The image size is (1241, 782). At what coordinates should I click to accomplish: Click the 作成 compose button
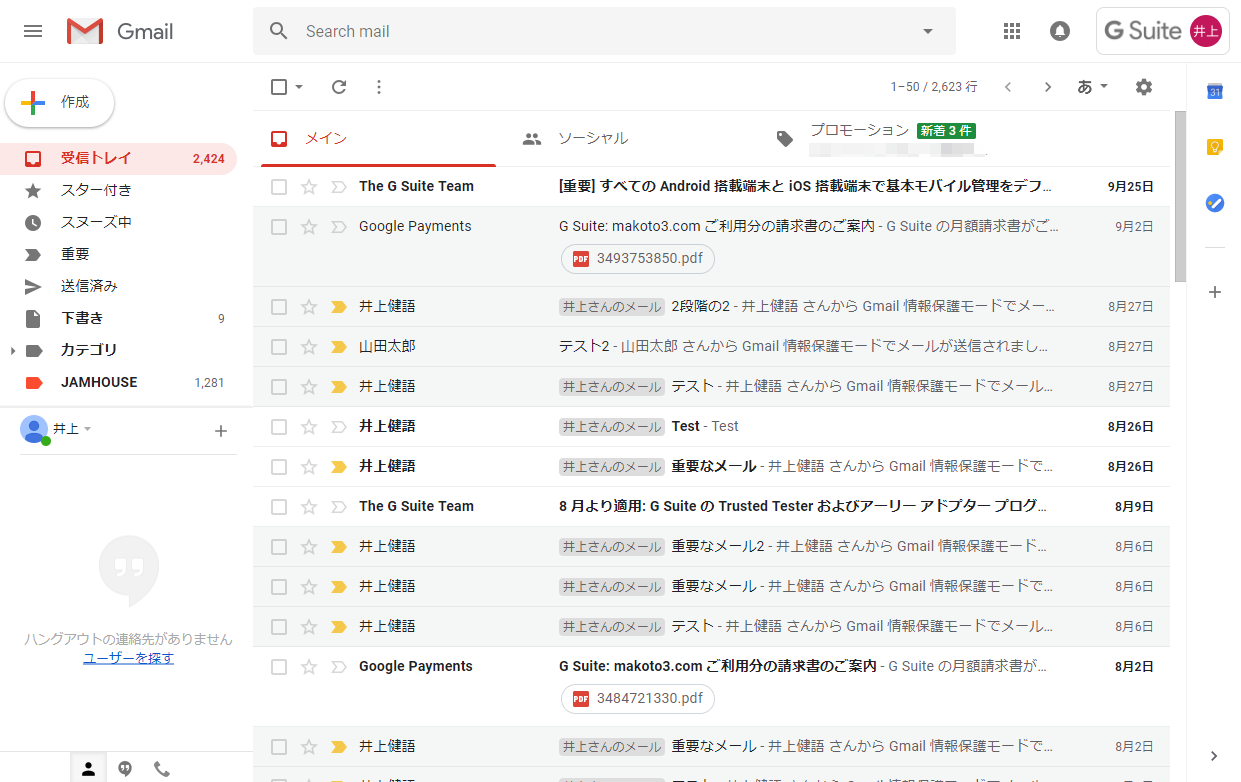60,103
